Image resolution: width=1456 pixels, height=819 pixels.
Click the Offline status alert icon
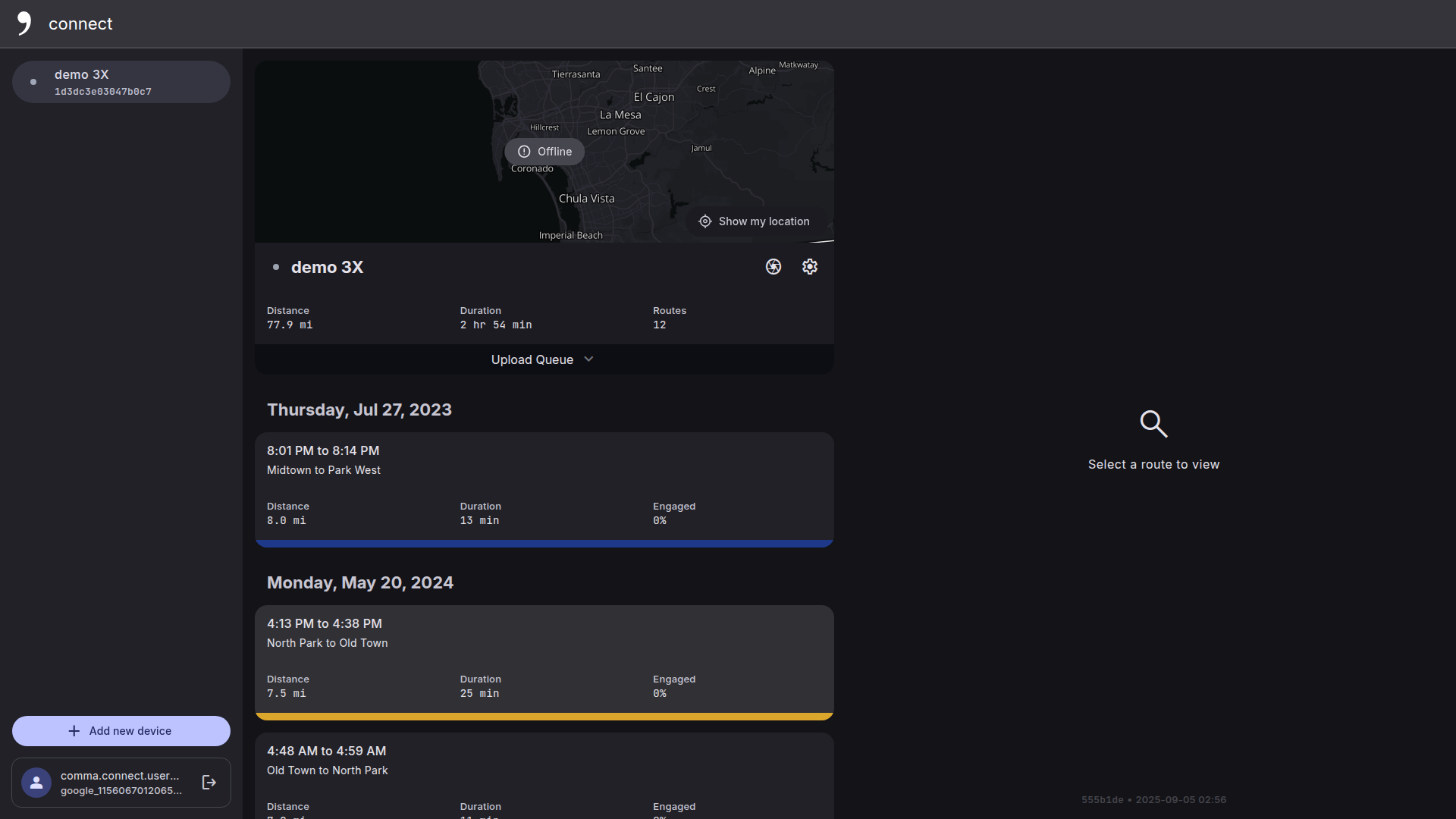coord(524,152)
